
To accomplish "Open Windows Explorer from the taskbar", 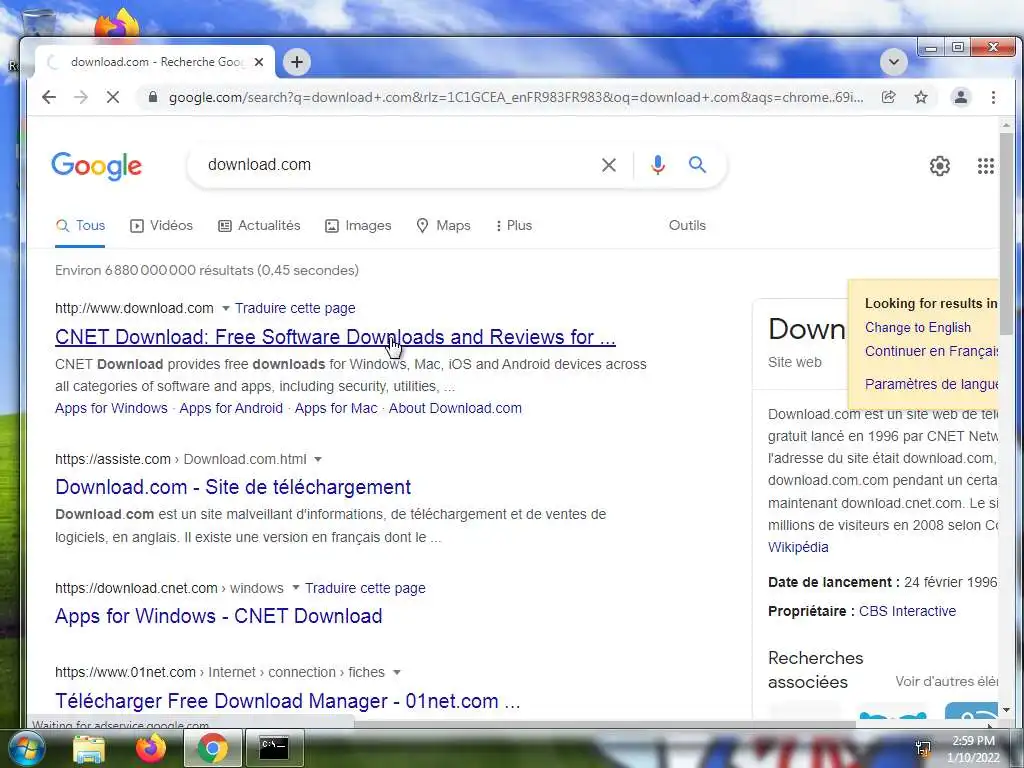I will (x=89, y=748).
